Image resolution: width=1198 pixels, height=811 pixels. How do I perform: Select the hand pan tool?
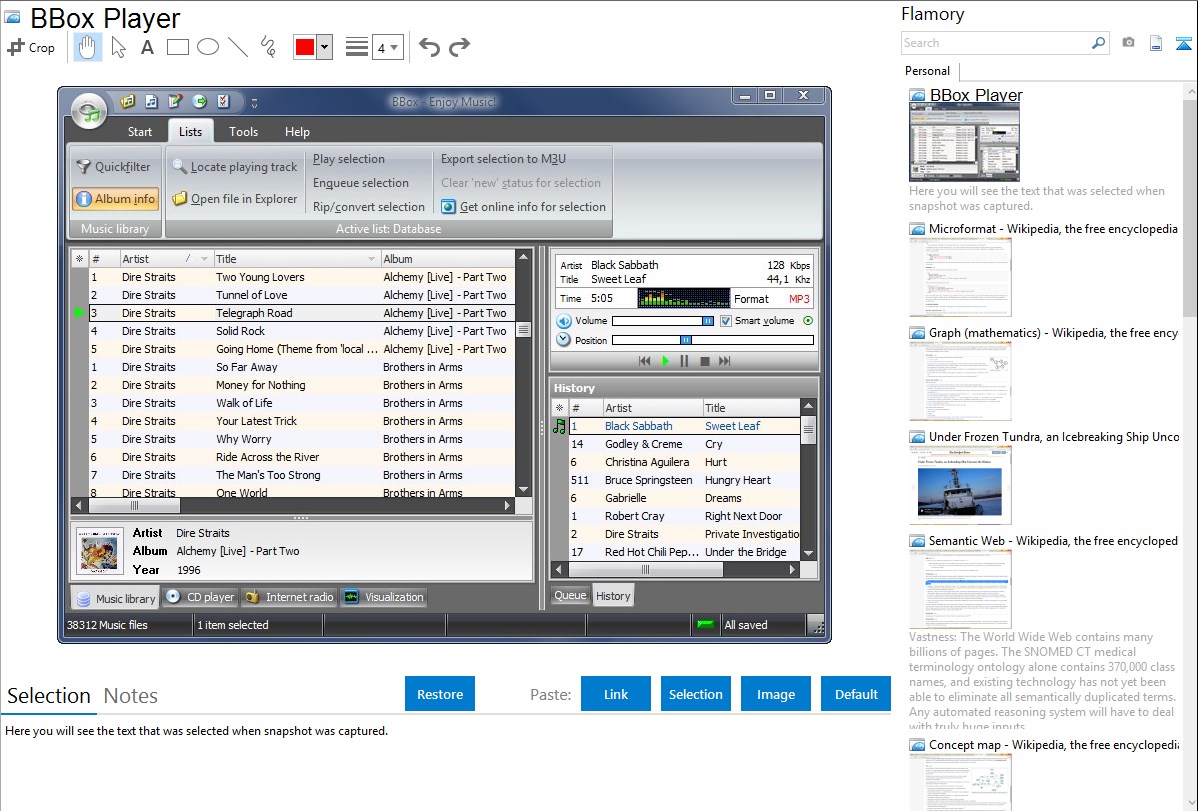click(87, 47)
